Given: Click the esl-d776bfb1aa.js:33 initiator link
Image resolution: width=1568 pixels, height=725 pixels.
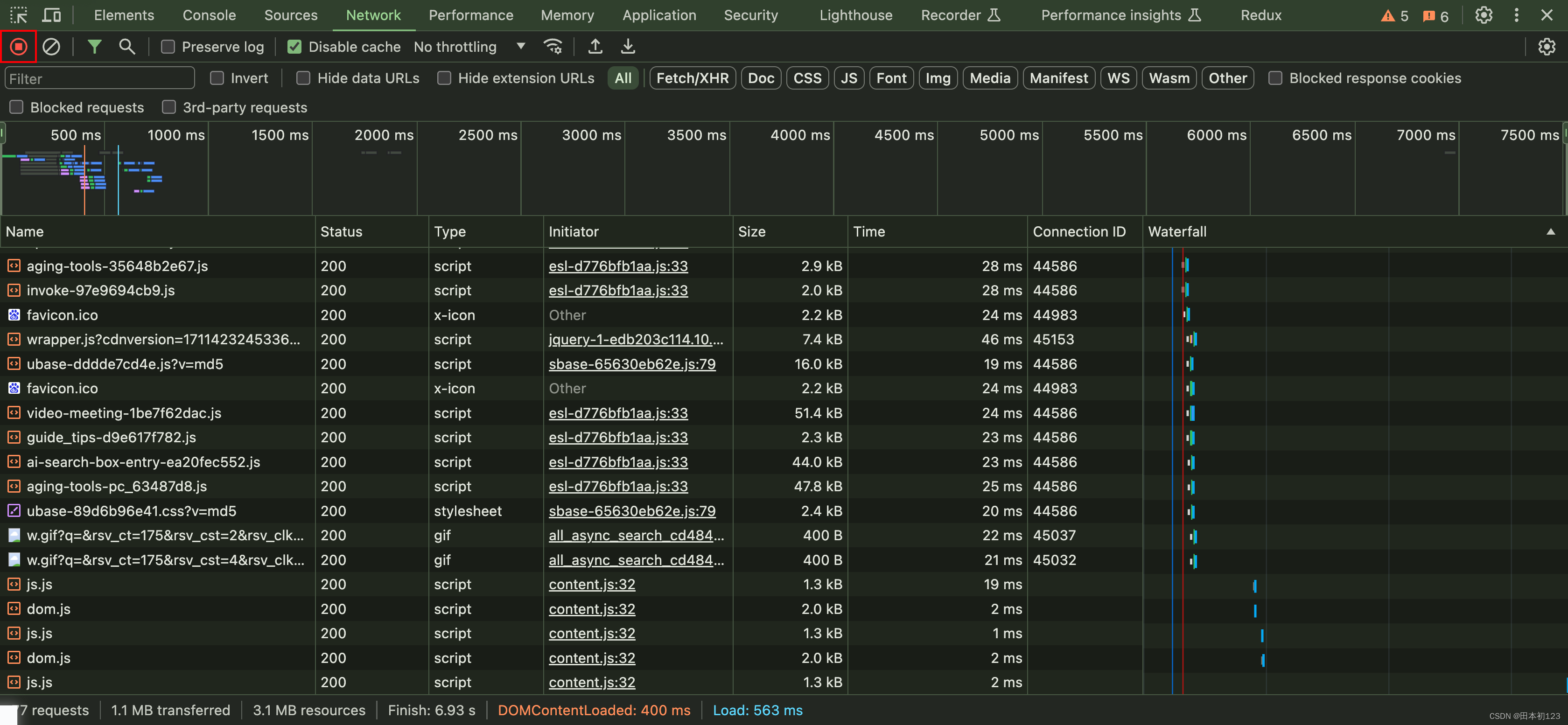Looking at the screenshot, I should (x=618, y=266).
